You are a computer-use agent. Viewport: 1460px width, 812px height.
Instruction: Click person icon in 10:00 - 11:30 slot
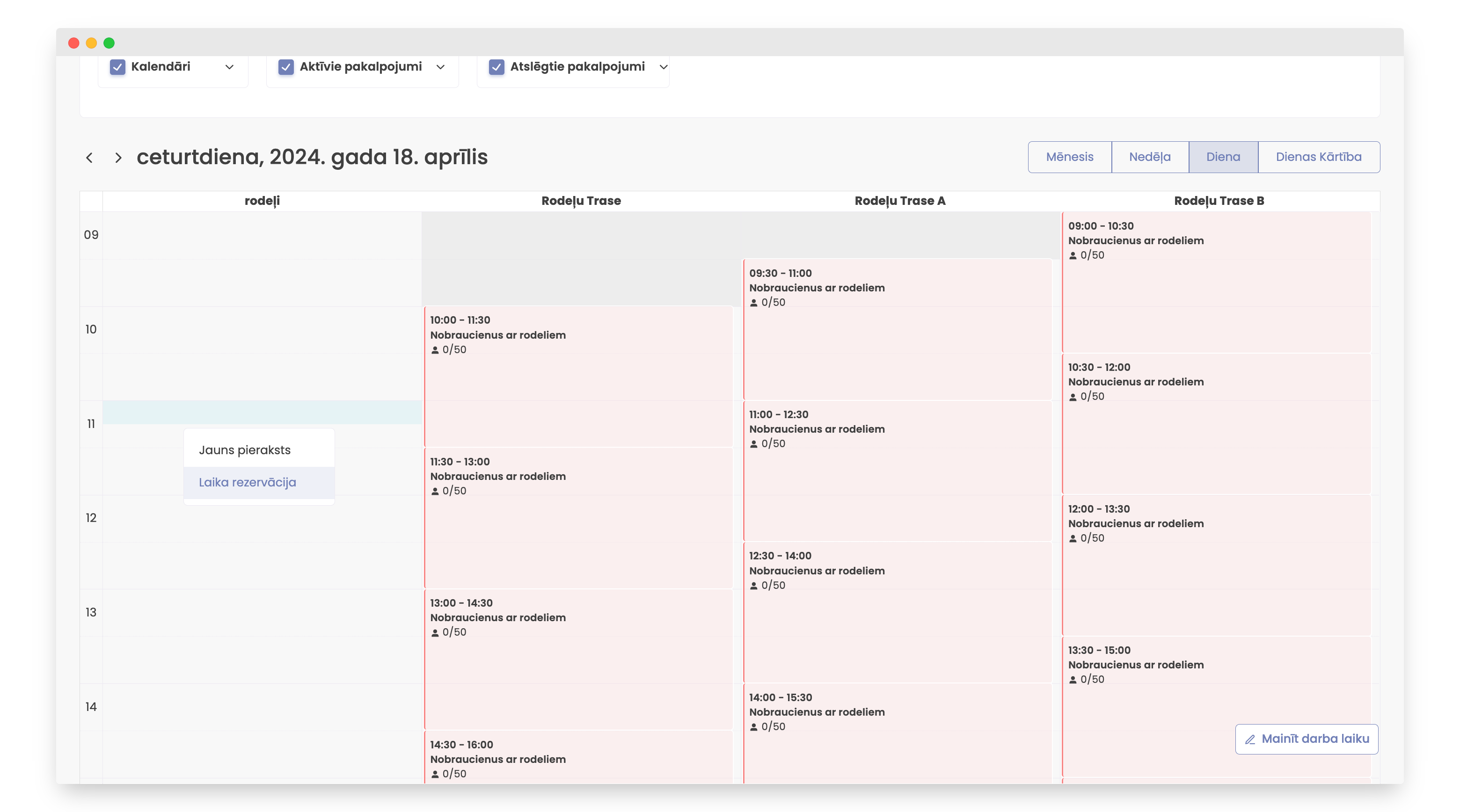pos(435,350)
